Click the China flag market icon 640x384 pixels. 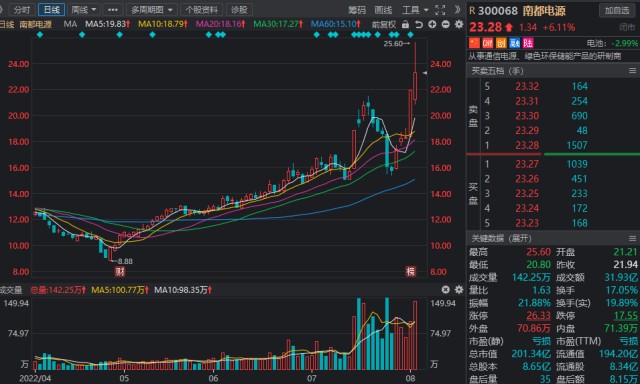click(x=474, y=43)
